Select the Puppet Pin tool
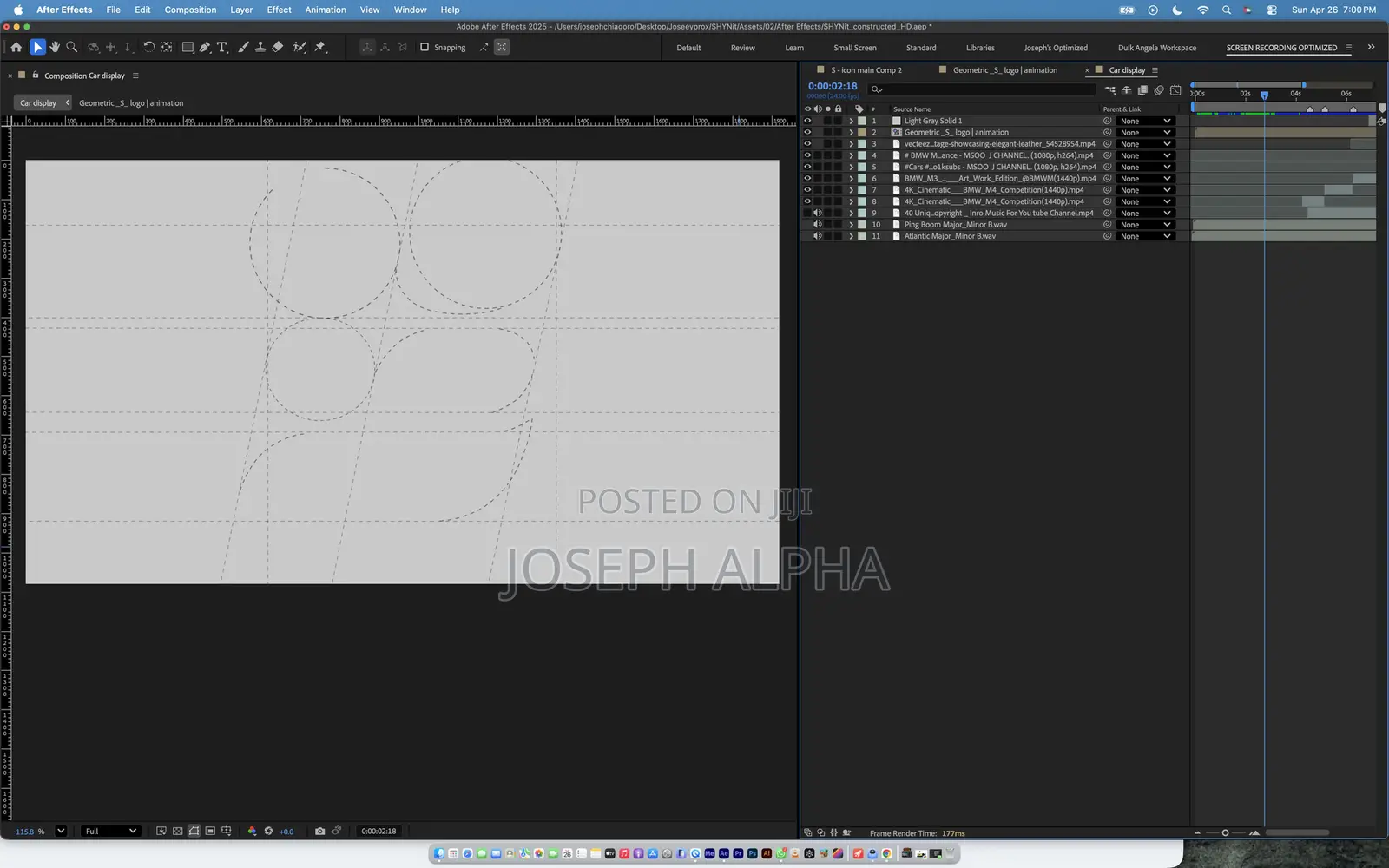The width and height of the screenshot is (1389, 868). (x=319, y=47)
